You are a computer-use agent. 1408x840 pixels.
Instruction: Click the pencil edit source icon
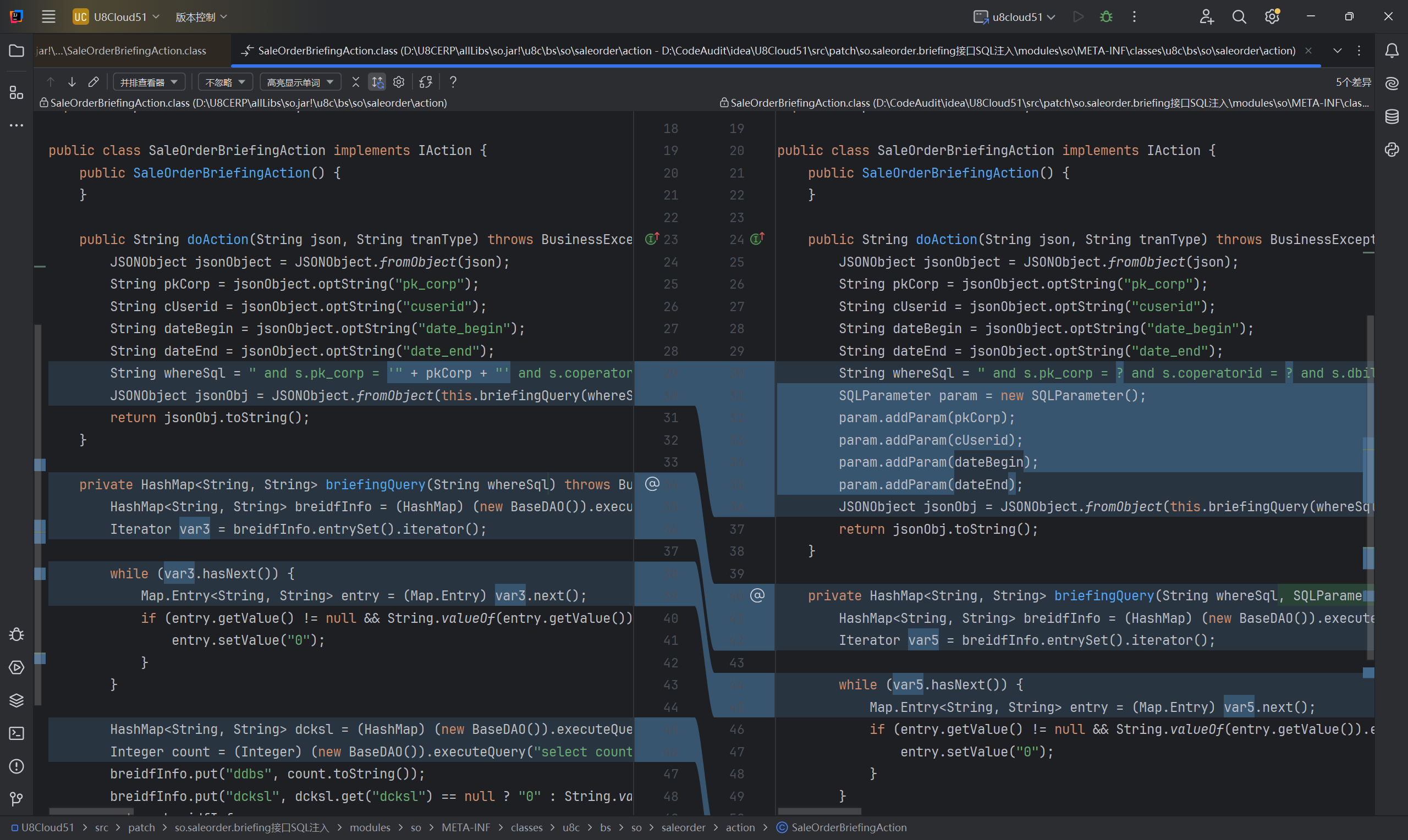click(x=94, y=82)
